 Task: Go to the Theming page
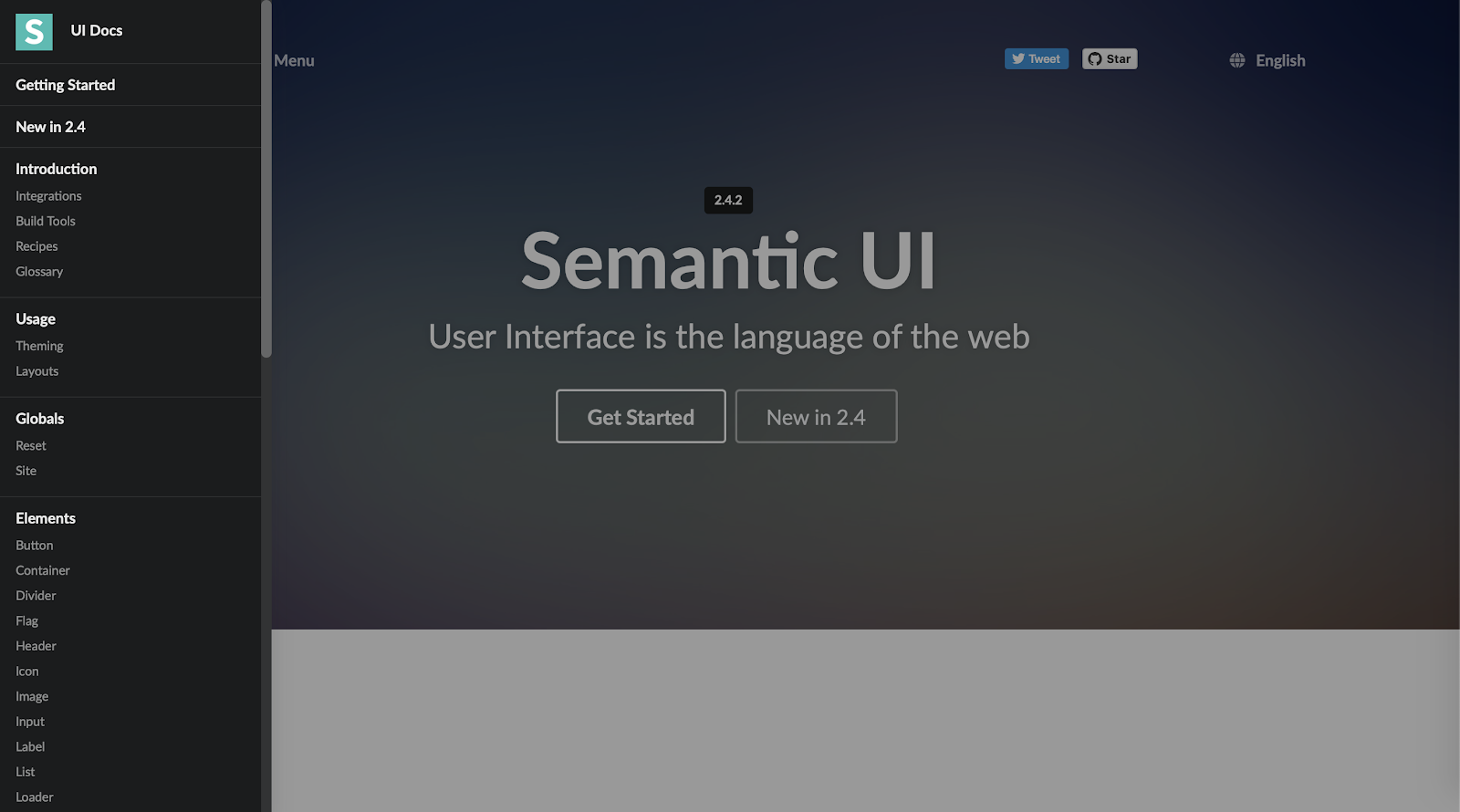39,346
